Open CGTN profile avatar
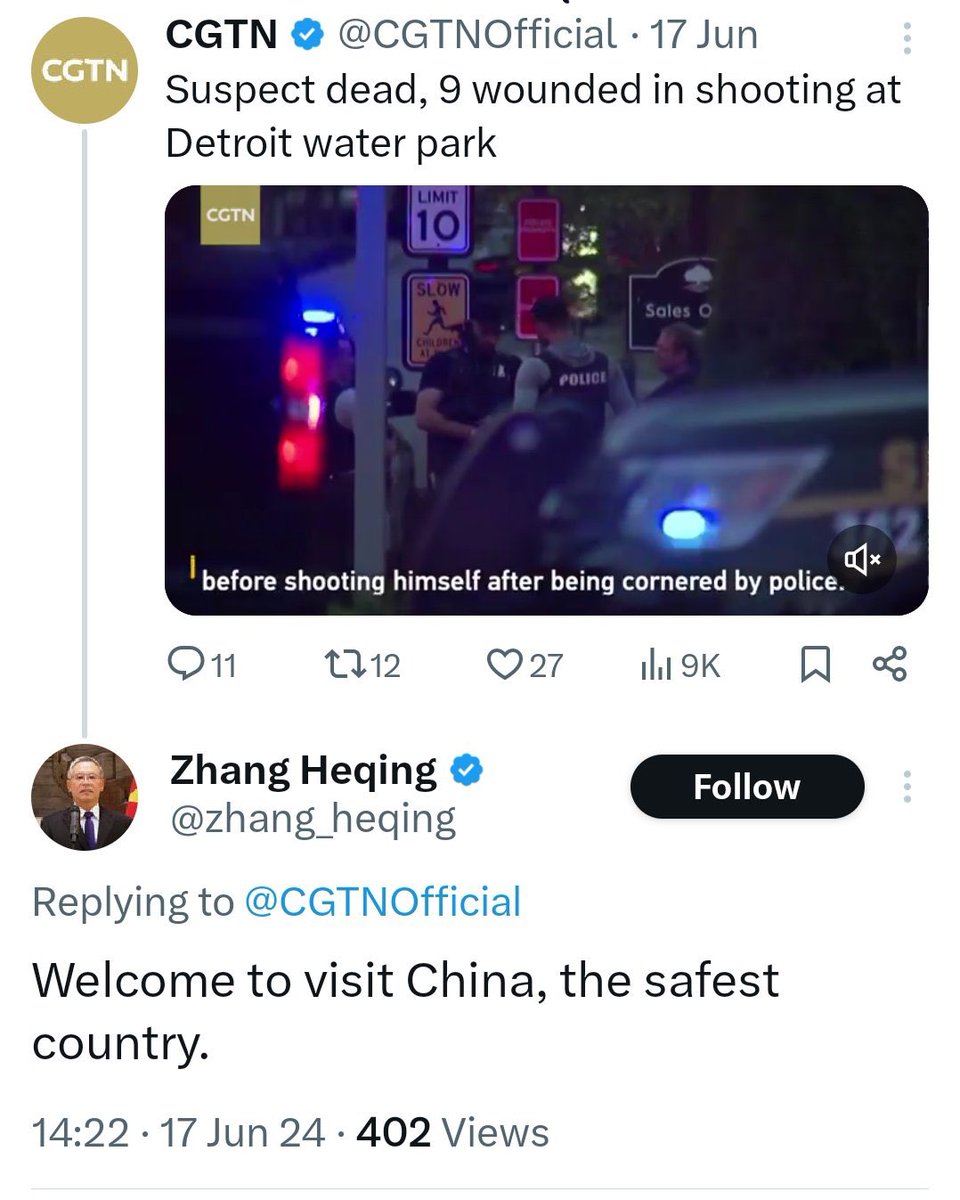This screenshot has width=960, height=1200. pos(85,69)
